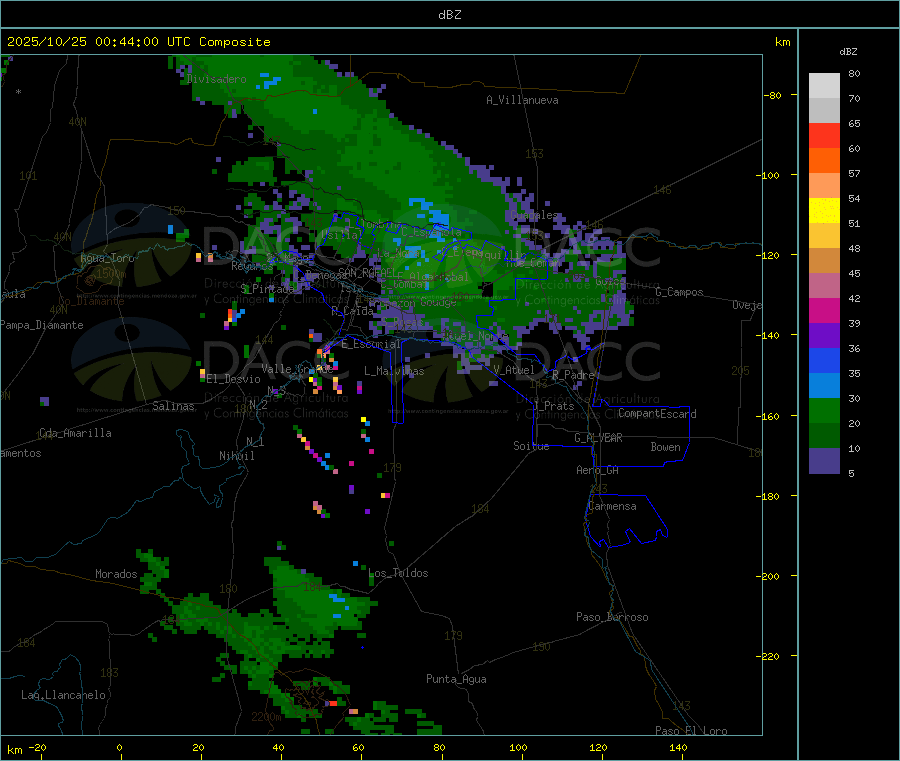This screenshot has height=761, width=900.
Task: Select the purple 10 dBZ legend swatch
Action: pos(824,461)
